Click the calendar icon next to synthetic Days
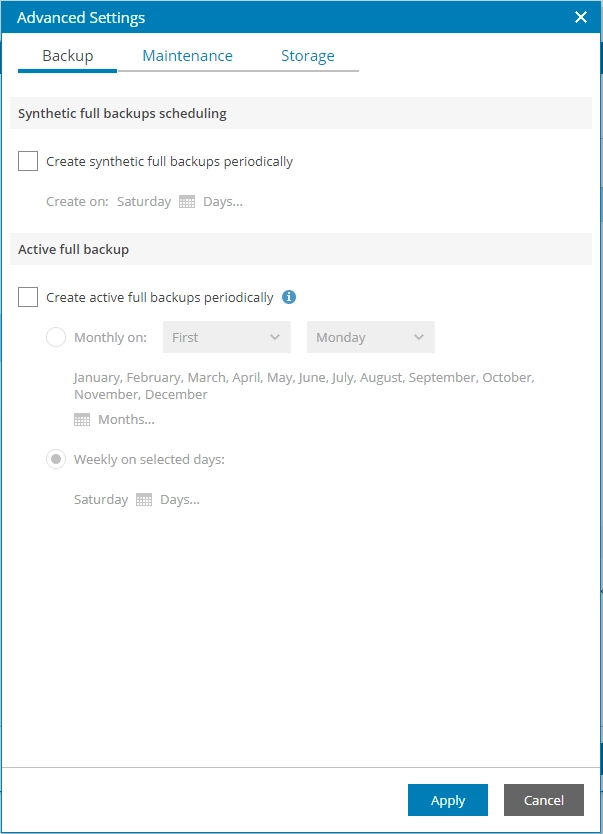 click(187, 201)
